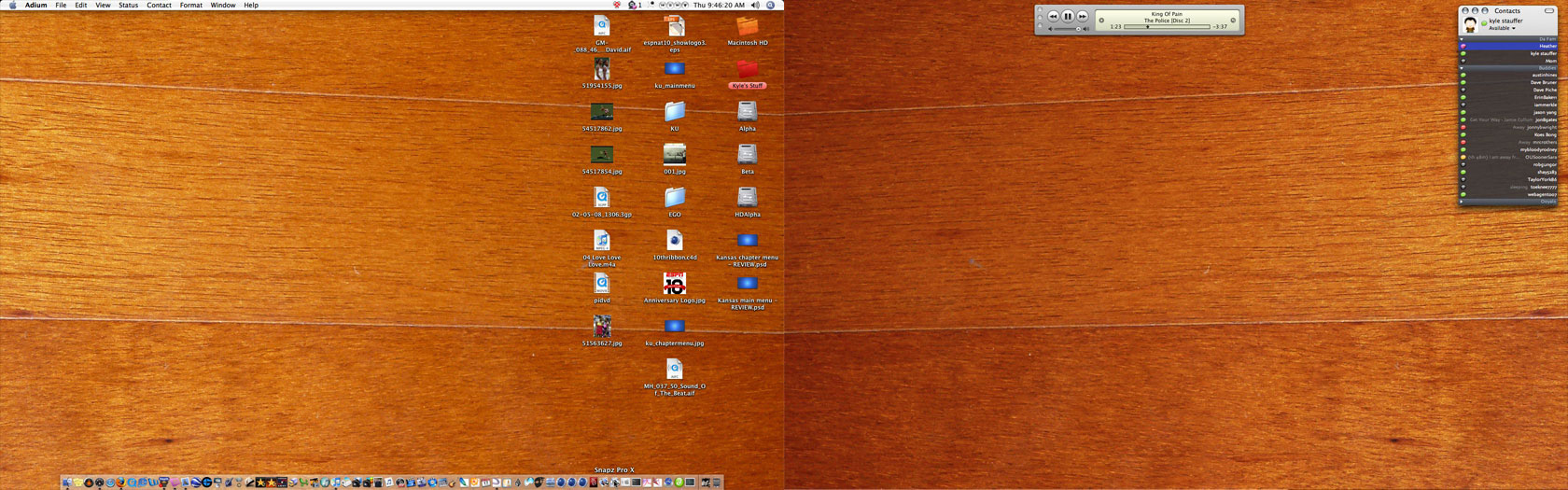The image size is (1568, 490).
Task: Open the Format menu
Action: [191, 5]
